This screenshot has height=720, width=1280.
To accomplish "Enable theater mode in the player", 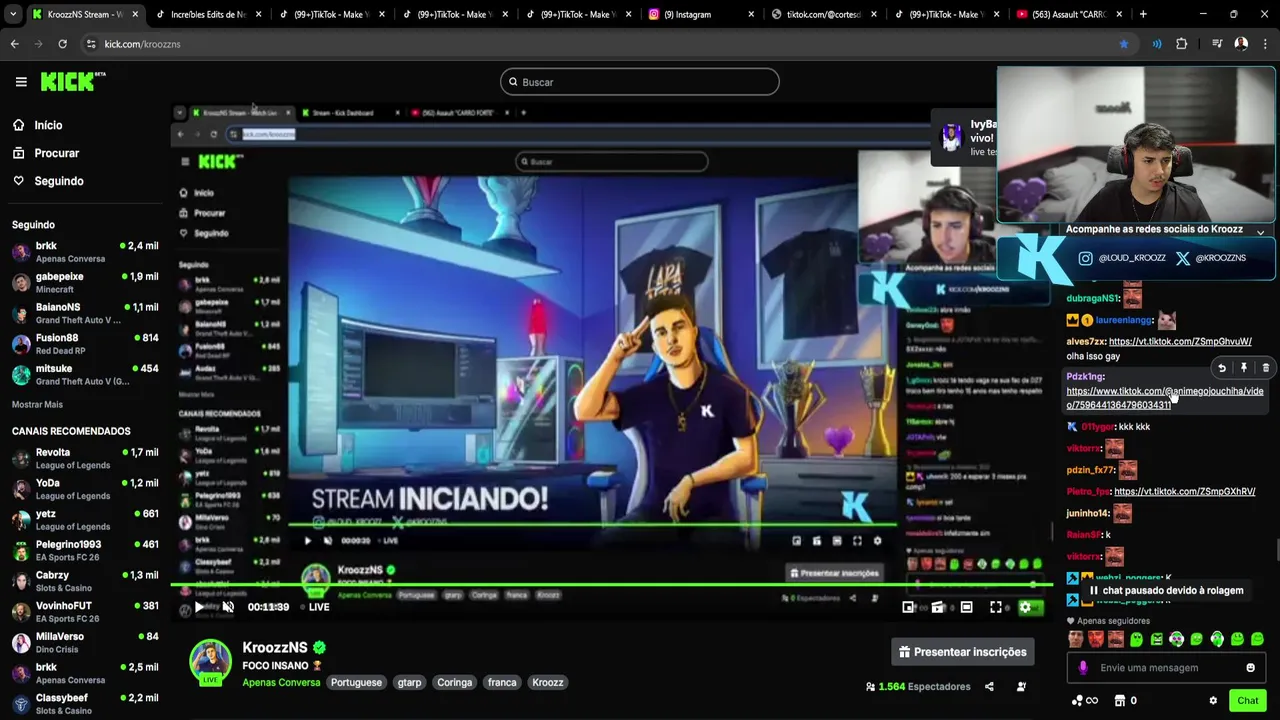I will point(967,607).
